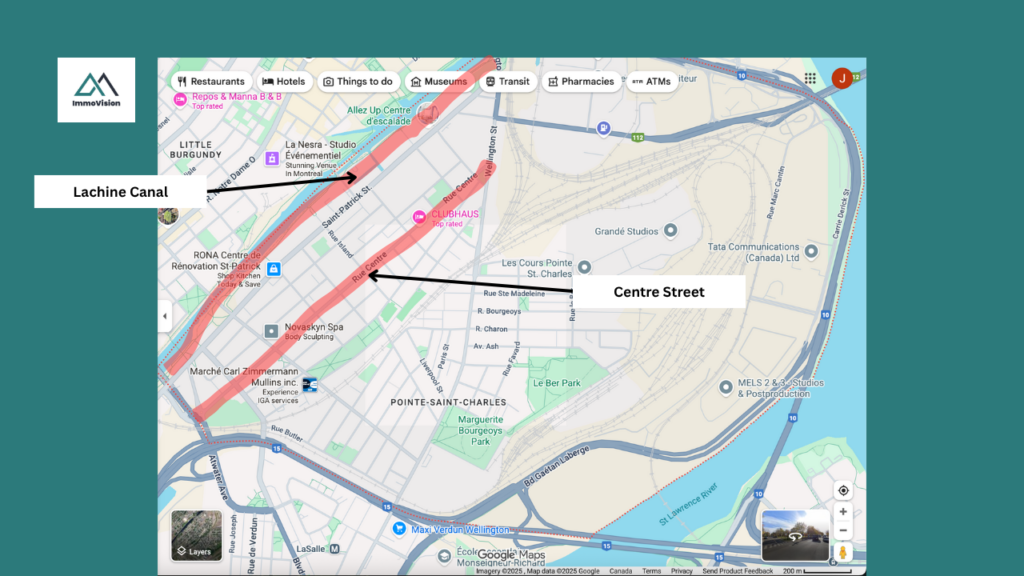Click the Grandé Studios map pin
Viewport: 1024px width, 576px height.
coord(671,231)
